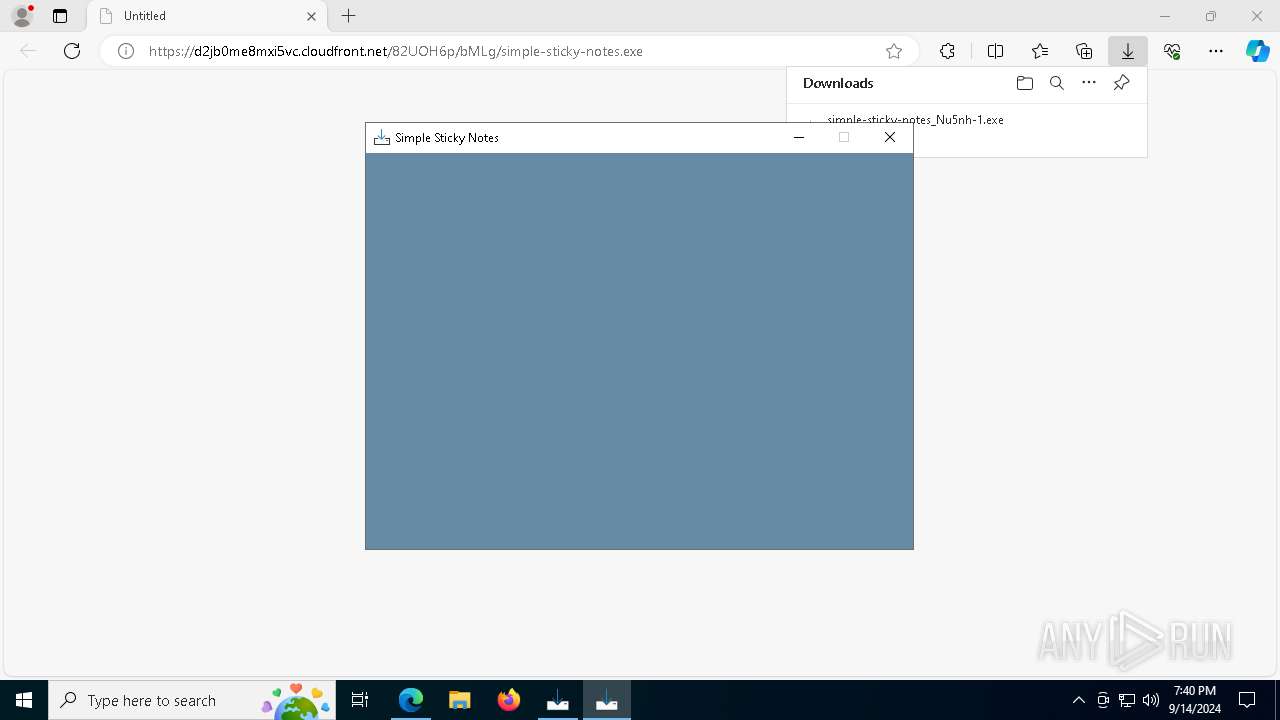
Task: Launch Firefox from the taskbar
Action: click(x=508, y=700)
